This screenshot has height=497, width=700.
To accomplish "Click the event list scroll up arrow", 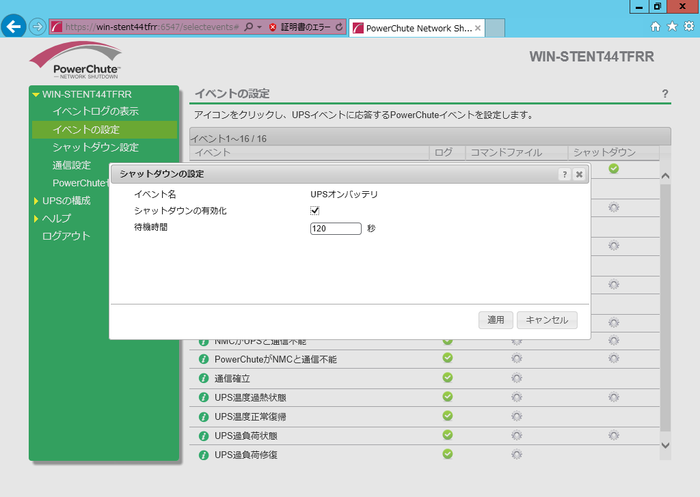I will (x=665, y=176).
